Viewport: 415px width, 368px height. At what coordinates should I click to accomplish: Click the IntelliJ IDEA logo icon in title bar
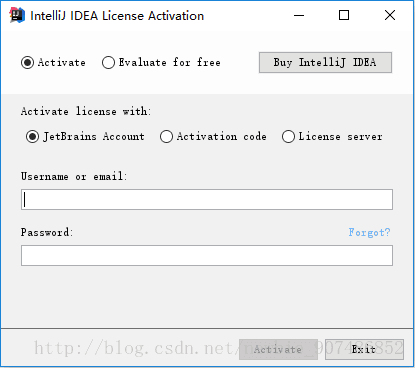17,15
